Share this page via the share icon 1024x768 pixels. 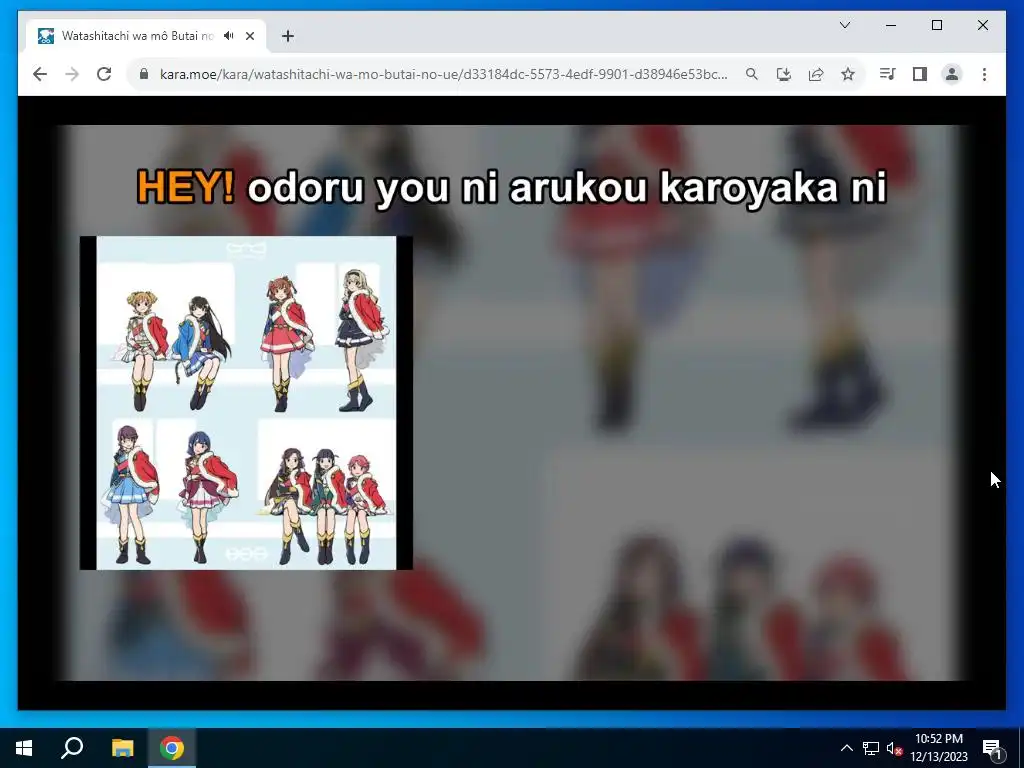(816, 74)
